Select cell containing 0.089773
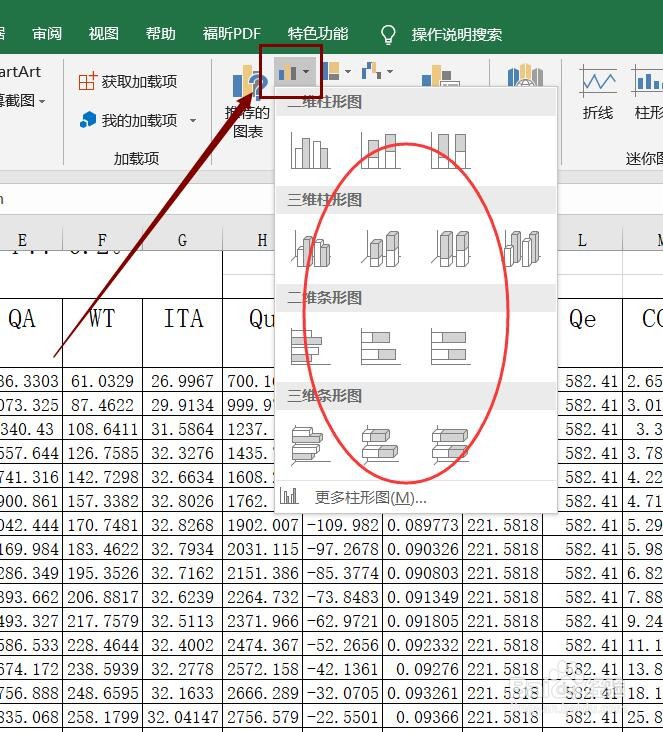663x732 pixels. point(423,525)
